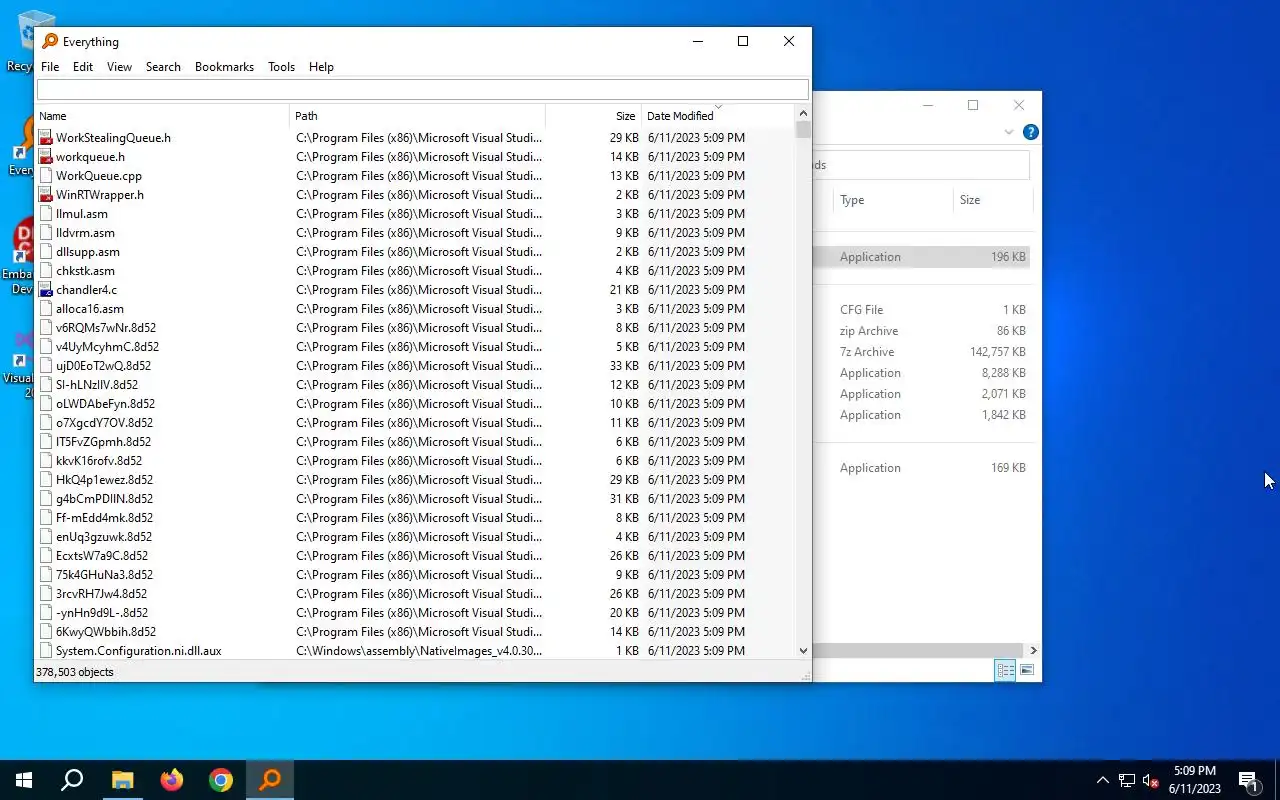
Task: Click the workqueue.h file icon
Action: 46,157
